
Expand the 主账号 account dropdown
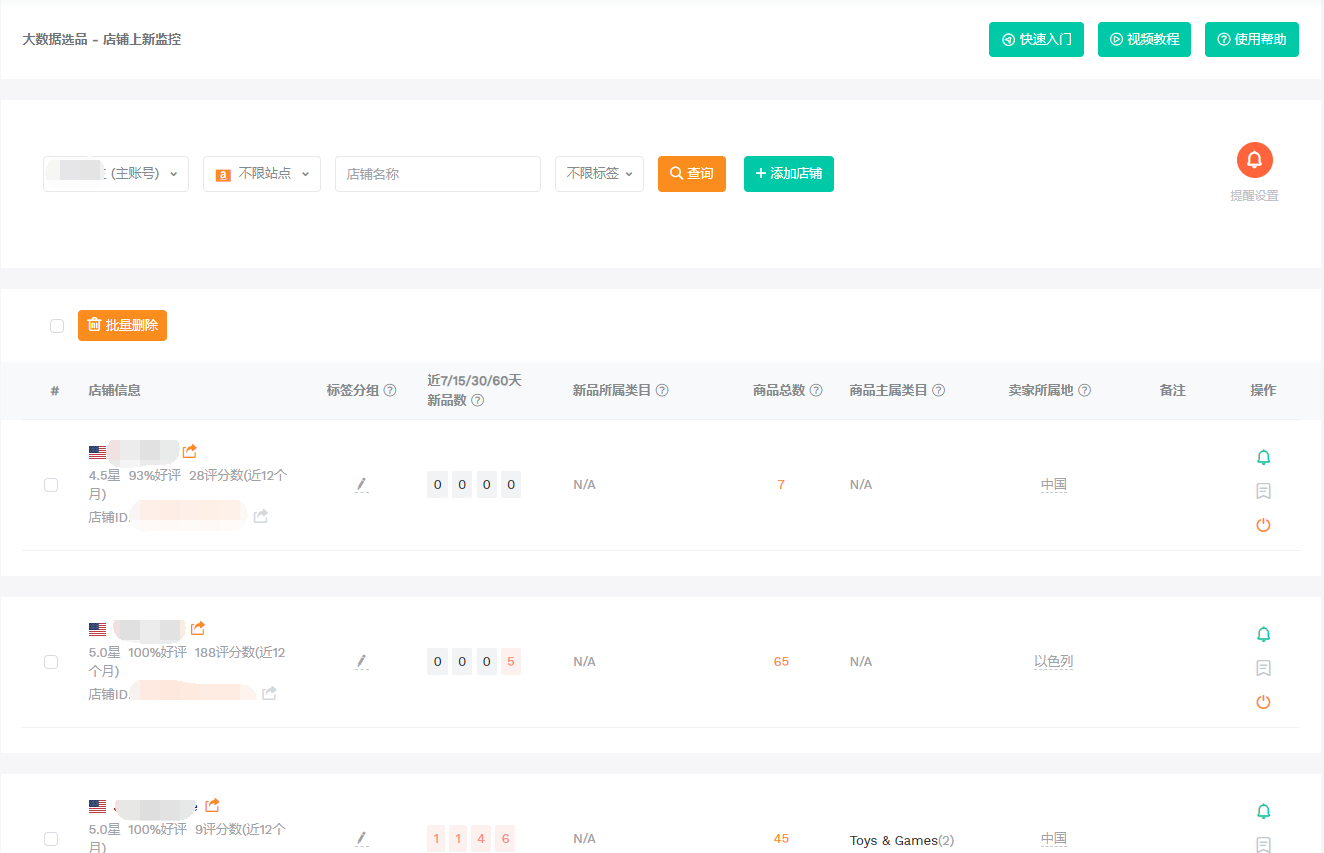click(116, 174)
